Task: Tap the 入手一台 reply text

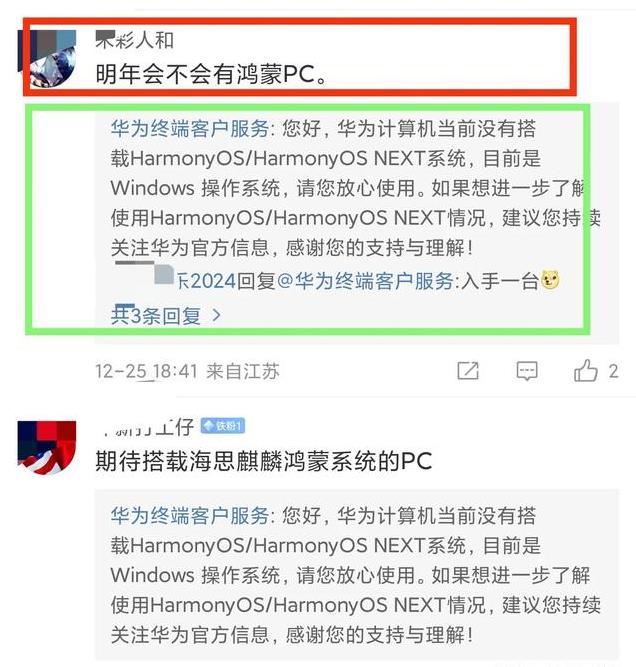Action: [x=499, y=281]
